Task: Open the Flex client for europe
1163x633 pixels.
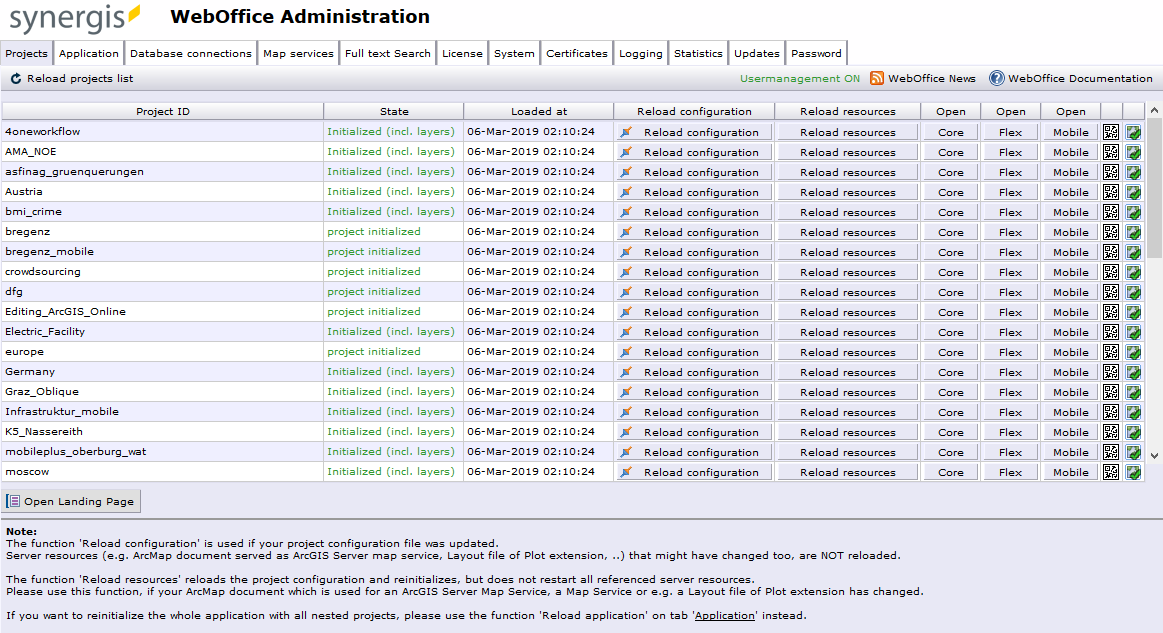Action: (1010, 351)
